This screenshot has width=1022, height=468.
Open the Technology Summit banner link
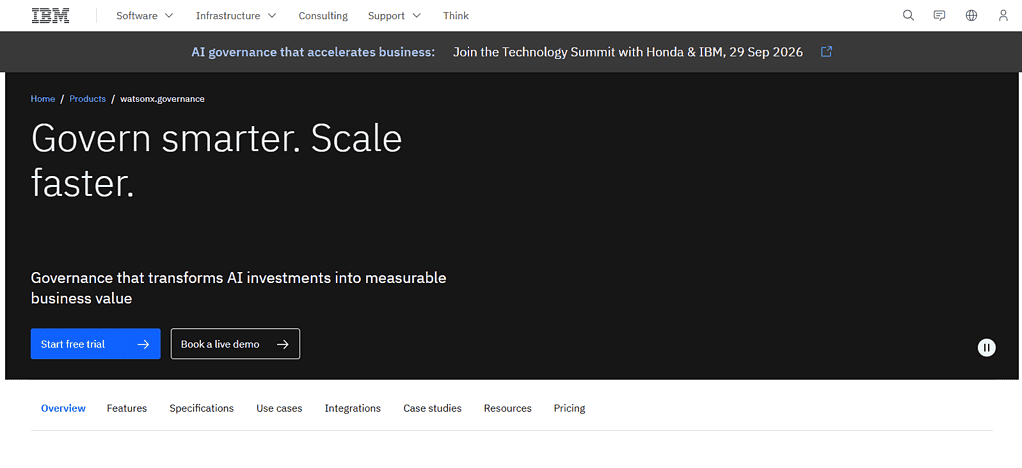click(x=628, y=51)
